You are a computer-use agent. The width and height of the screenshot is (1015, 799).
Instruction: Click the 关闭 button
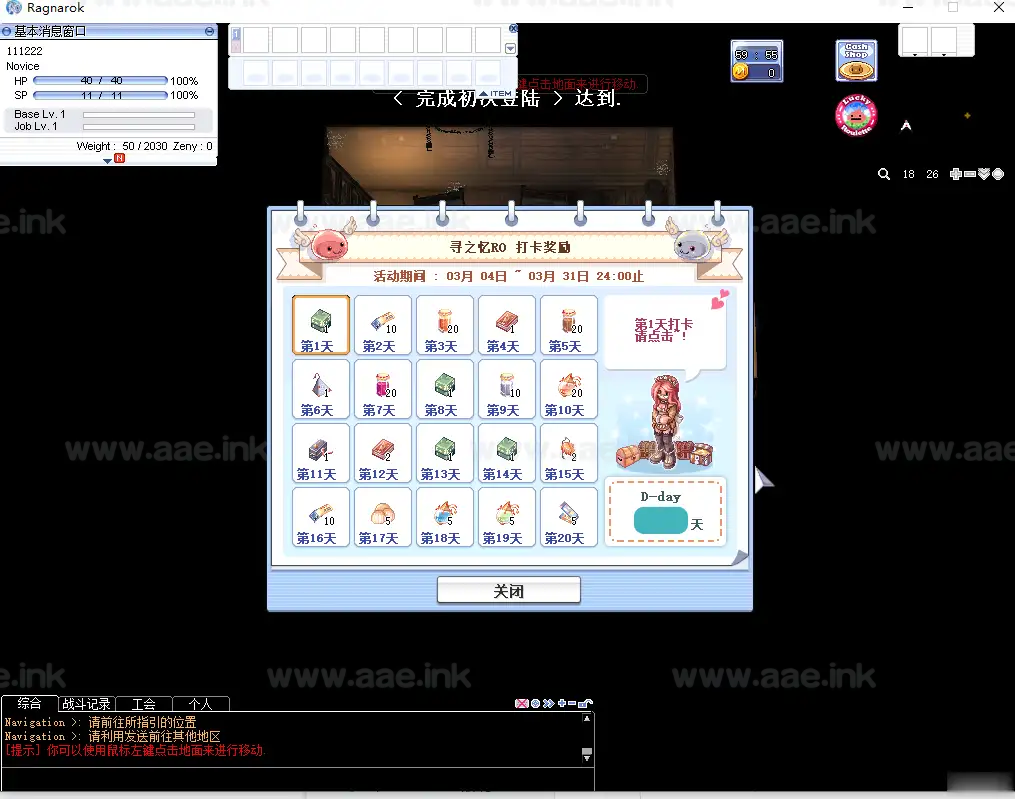pyautogui.click(x=509, y=591)
